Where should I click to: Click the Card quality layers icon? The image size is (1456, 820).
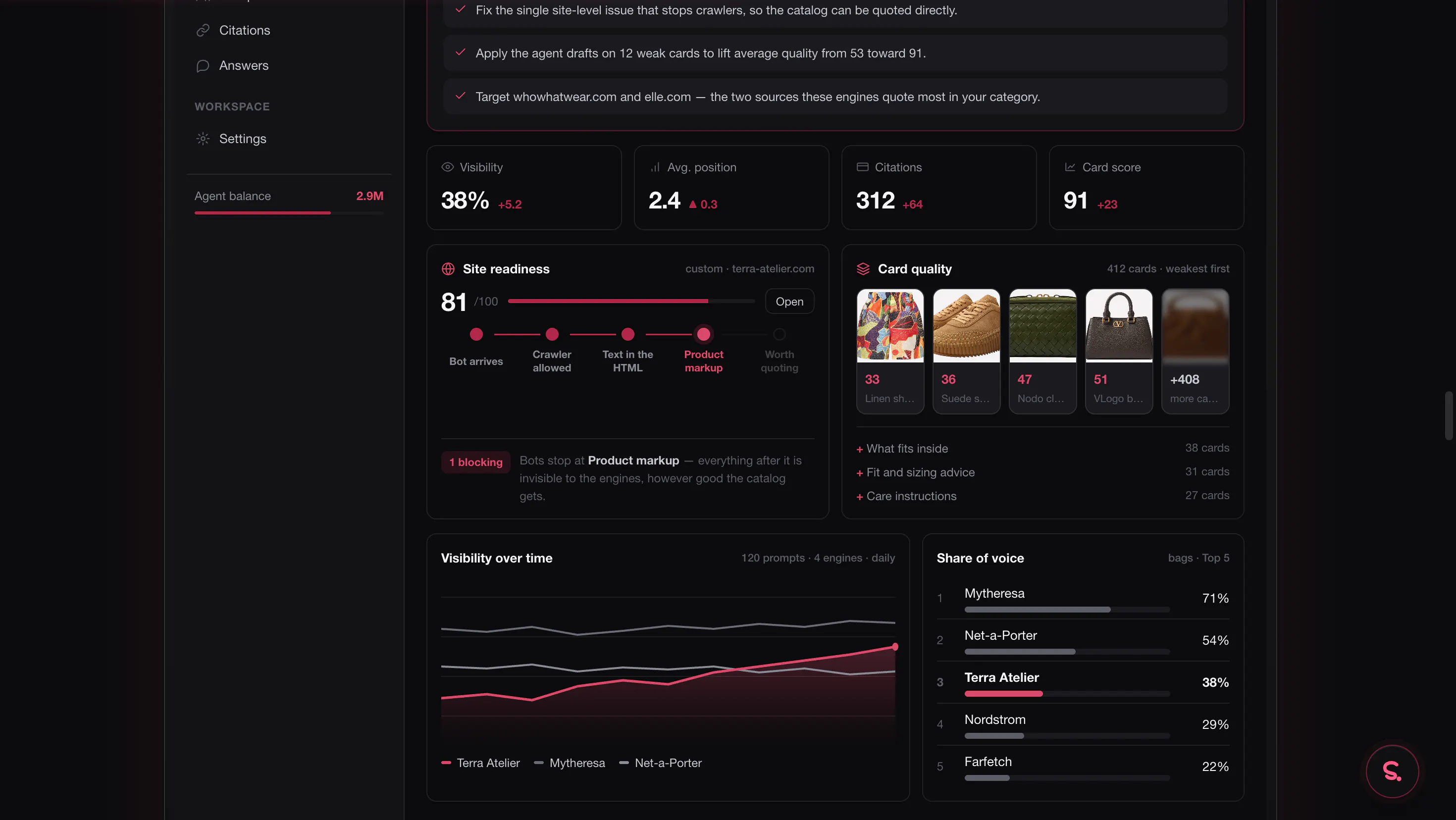tap(863, 269)
